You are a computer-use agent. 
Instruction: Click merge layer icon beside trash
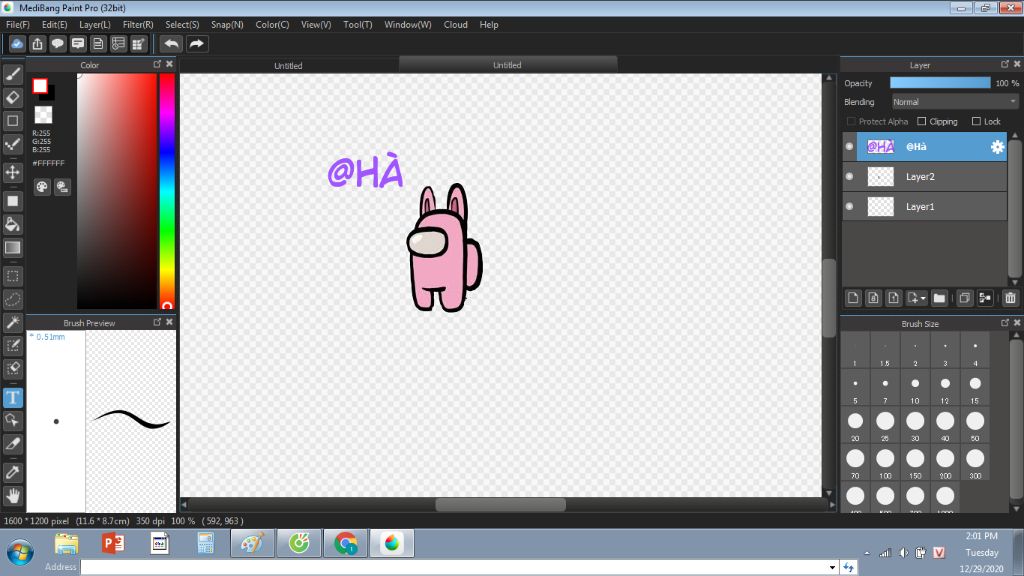[x=985, y=298]
